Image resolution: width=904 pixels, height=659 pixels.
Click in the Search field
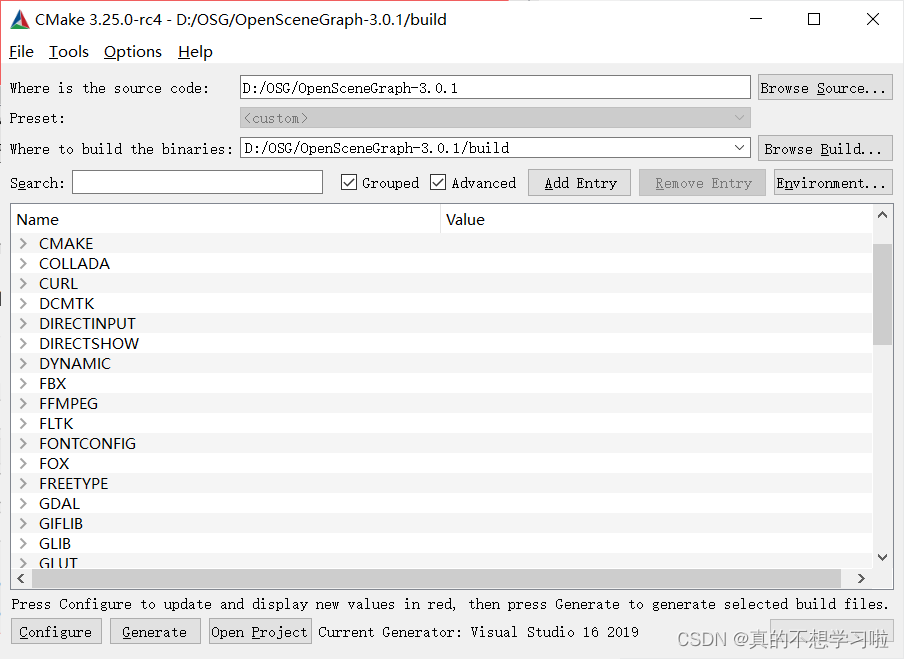pos(197,182)
